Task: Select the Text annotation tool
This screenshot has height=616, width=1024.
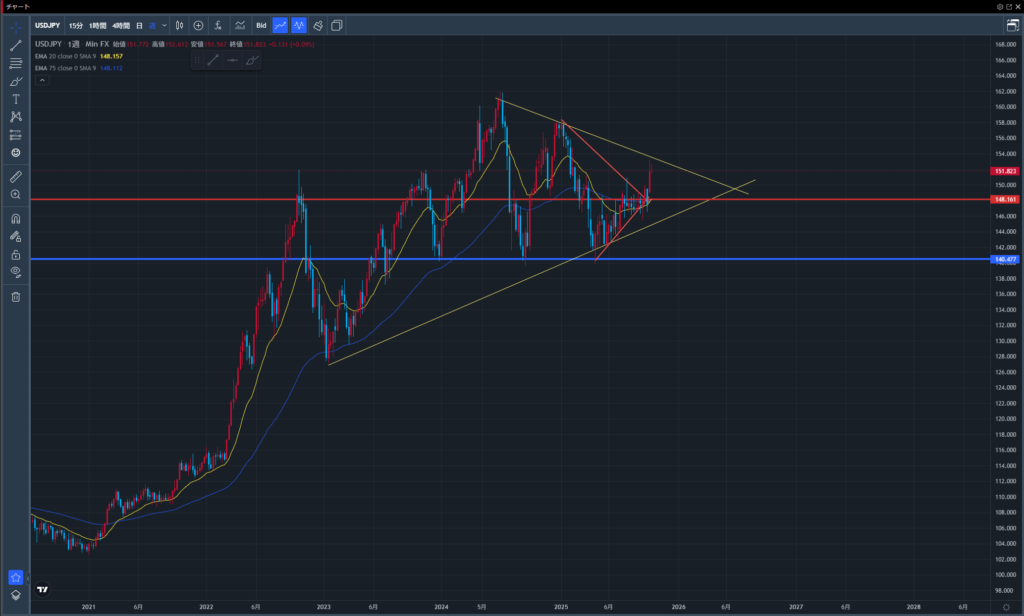Action: [x=16, y=99]
